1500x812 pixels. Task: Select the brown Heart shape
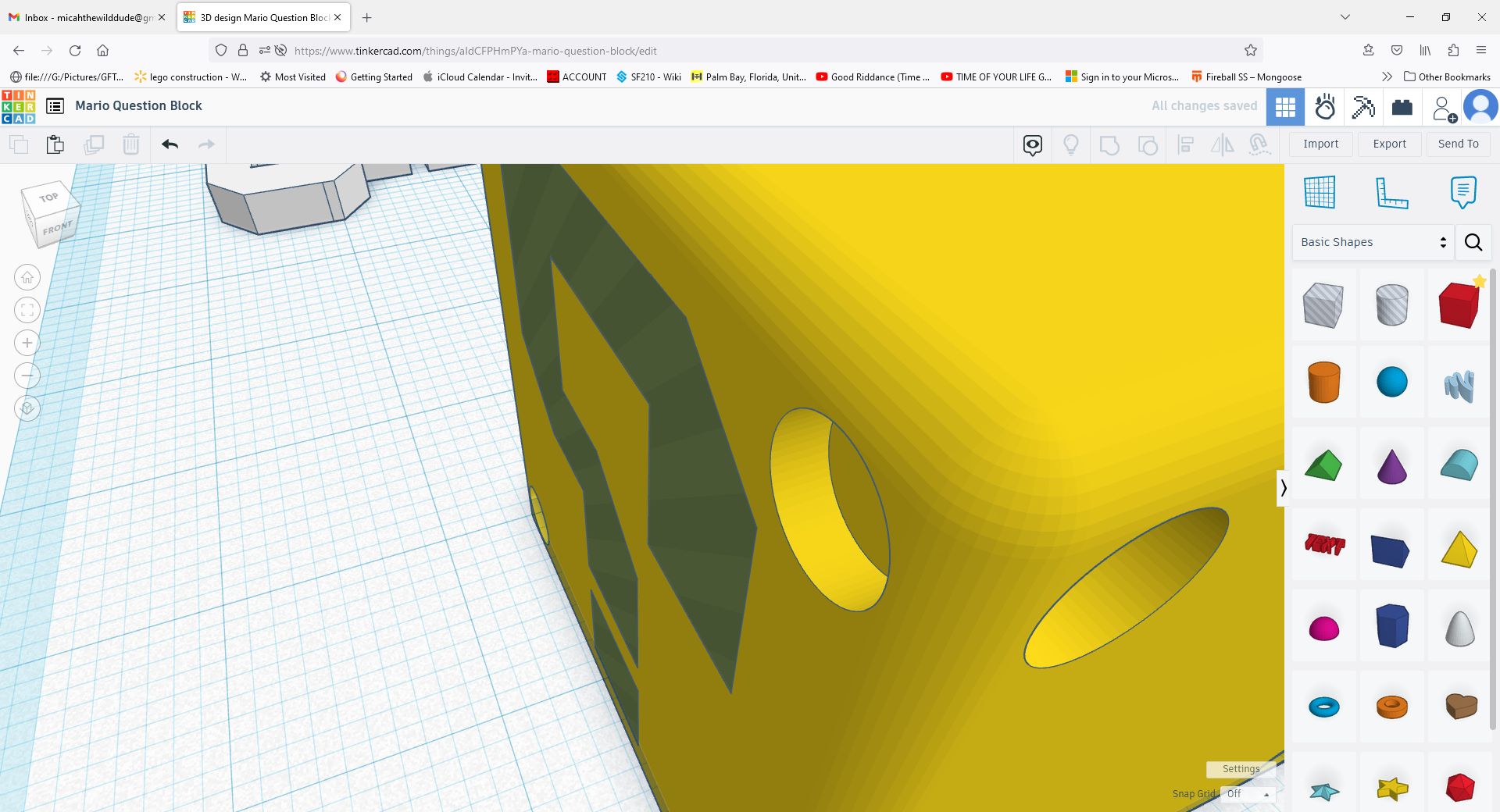(1460, 706)
